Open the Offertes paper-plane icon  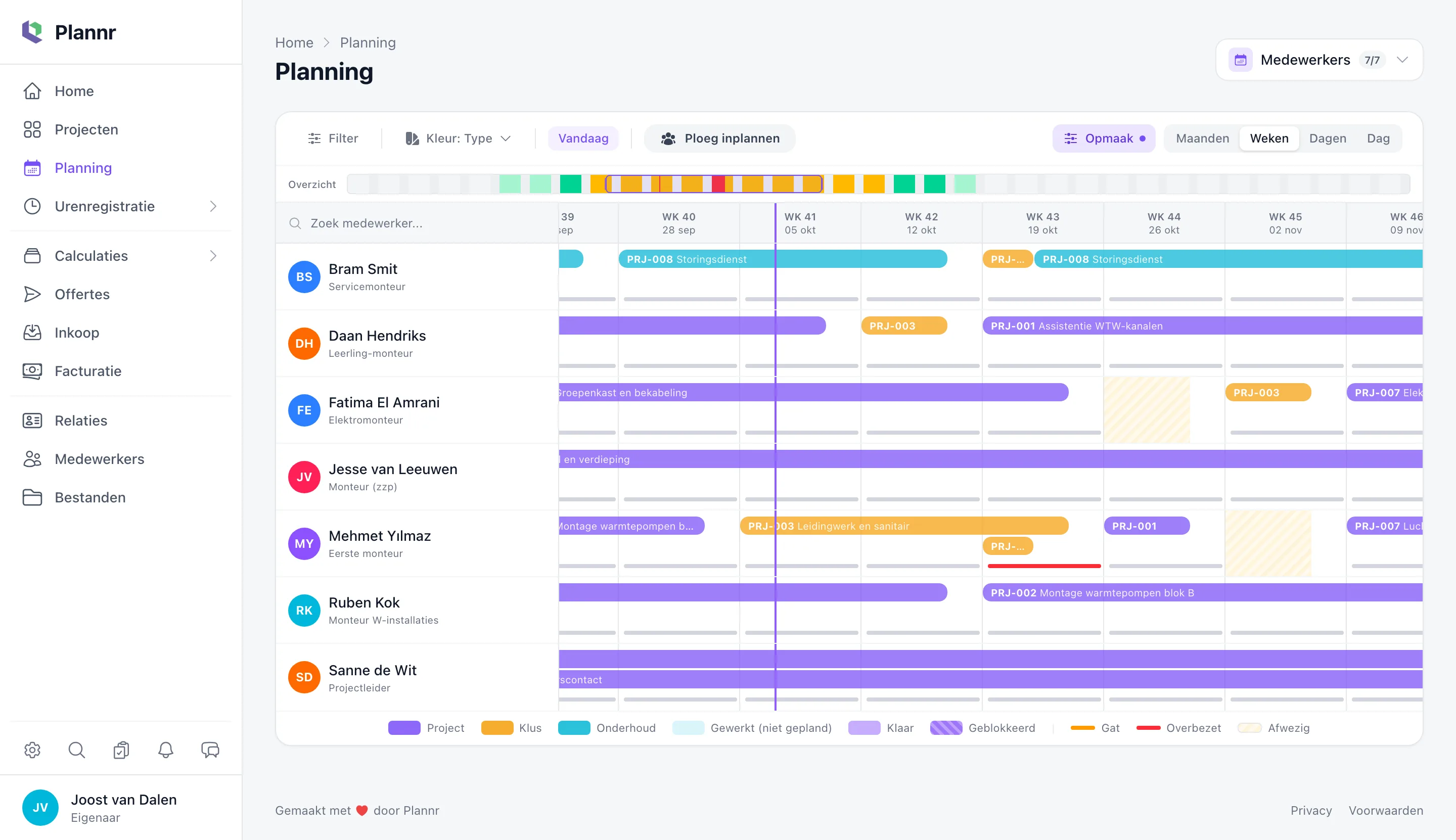click(32, 294)
